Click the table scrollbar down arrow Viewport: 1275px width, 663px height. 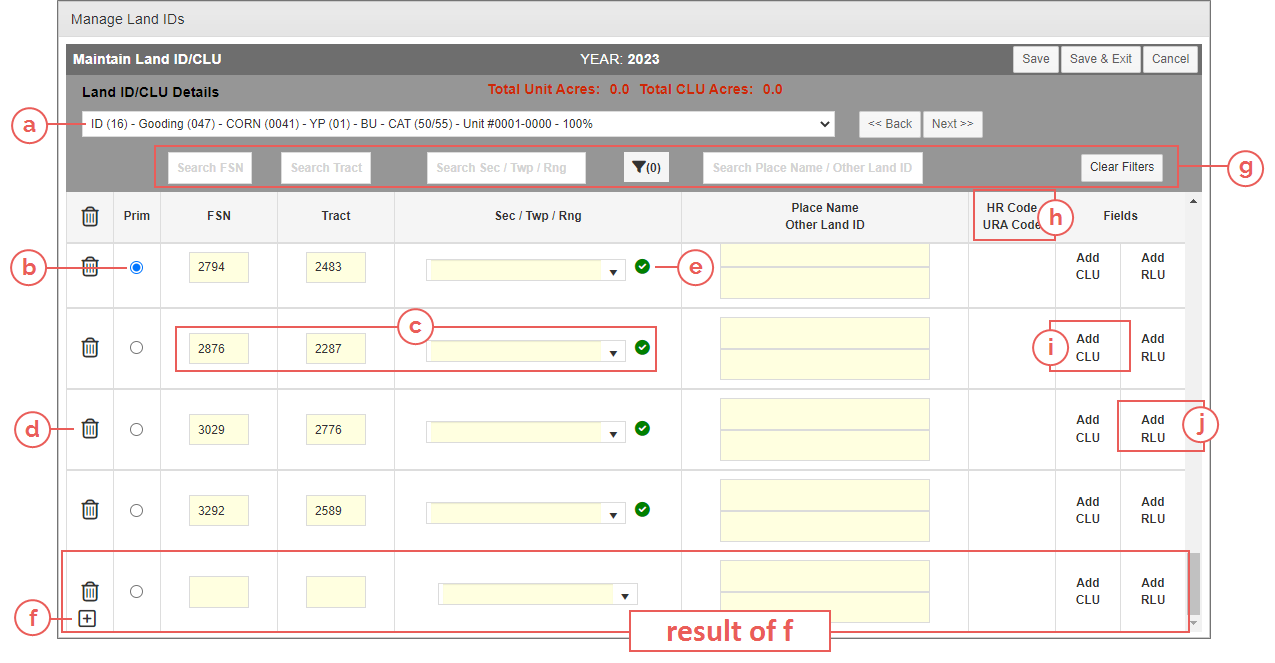point(1191,623)
